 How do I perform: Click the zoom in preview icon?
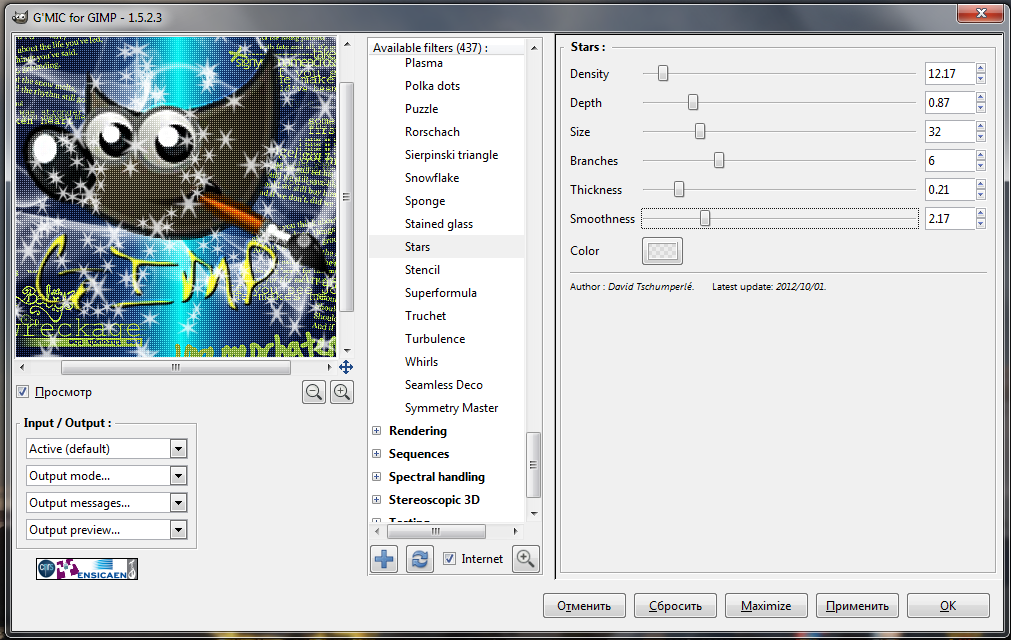342,392
